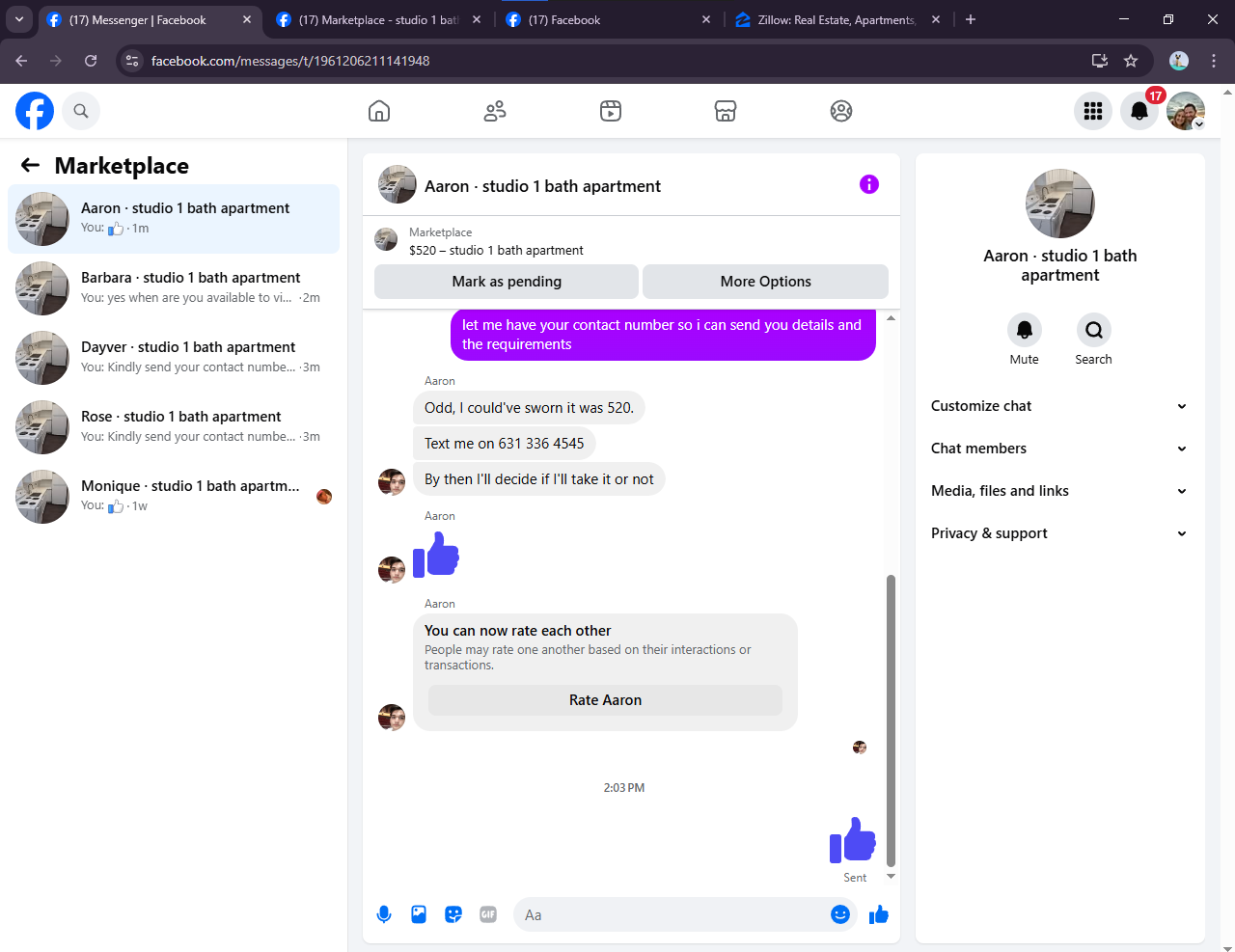1235x952 pixels.
Task: Click chat scrollbar down arrow
Action: coord(891,876)
